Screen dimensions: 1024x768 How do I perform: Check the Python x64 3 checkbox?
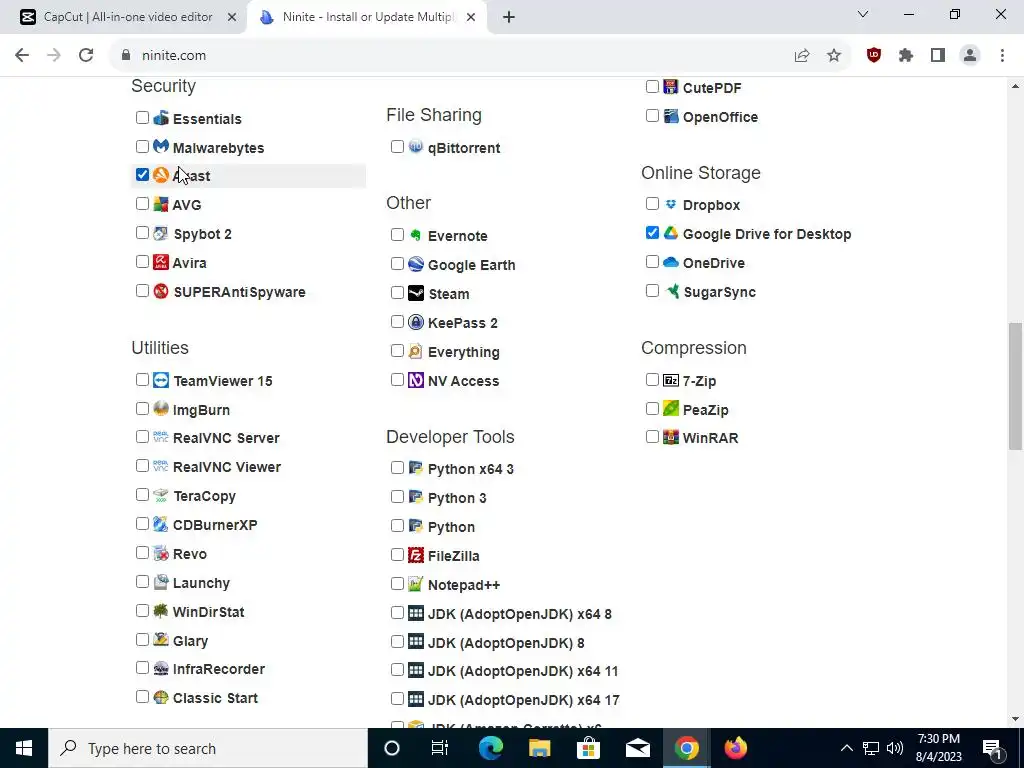[398, 468]
